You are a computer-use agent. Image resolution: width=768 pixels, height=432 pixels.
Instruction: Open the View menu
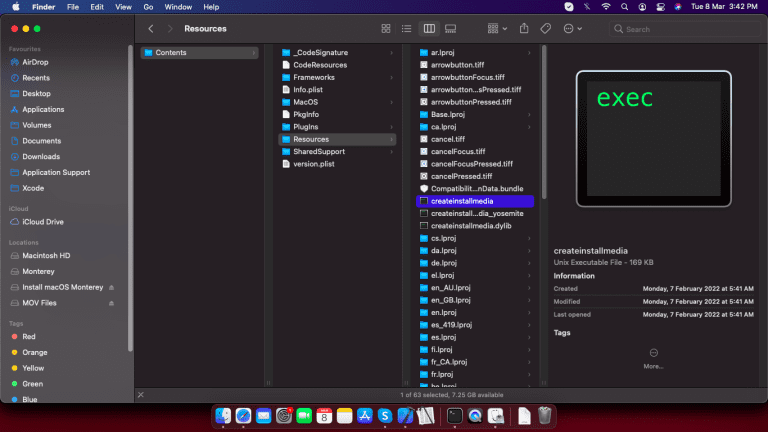(x=123, y=7)
